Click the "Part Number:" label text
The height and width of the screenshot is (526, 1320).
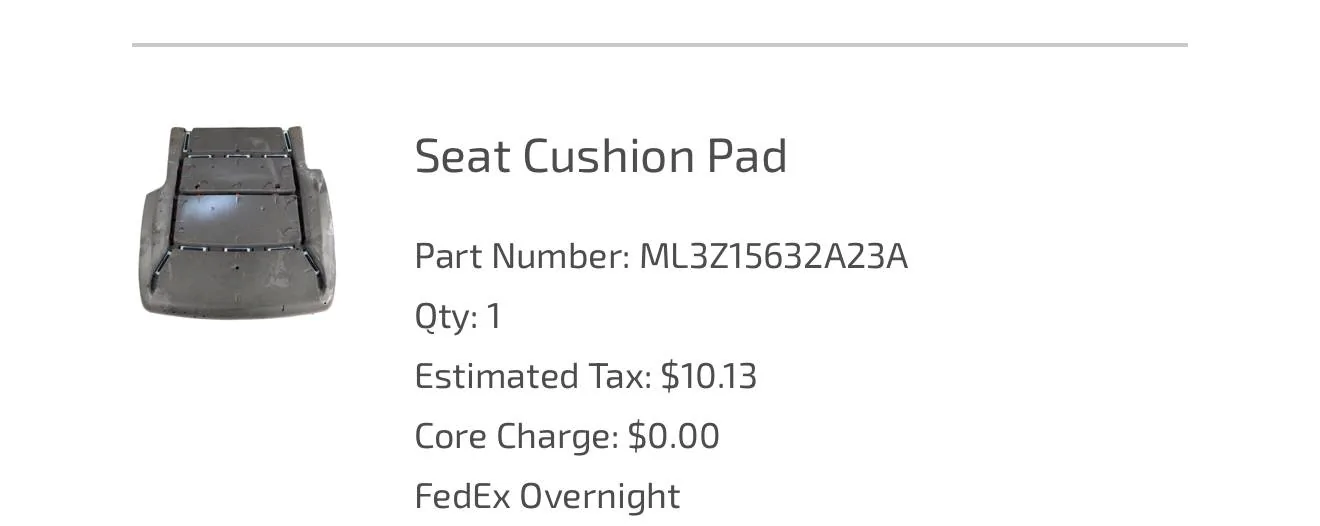point(522,257)
